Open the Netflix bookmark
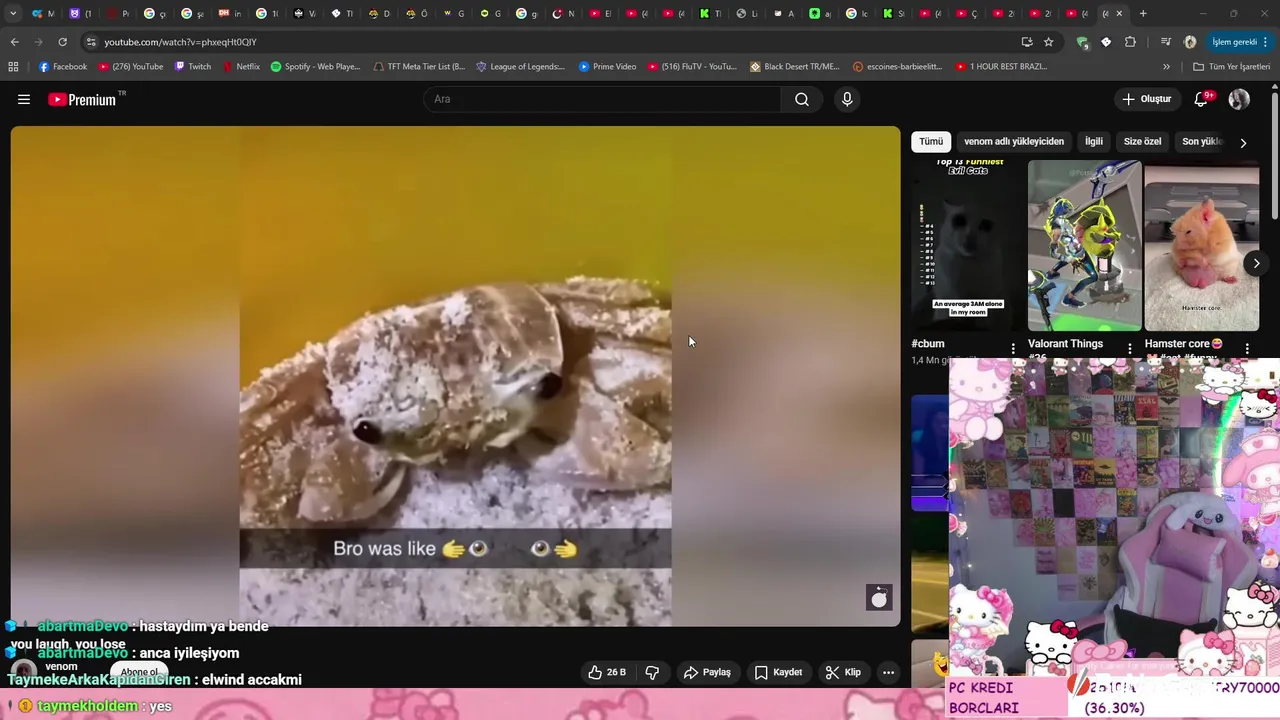 point(241,67)
